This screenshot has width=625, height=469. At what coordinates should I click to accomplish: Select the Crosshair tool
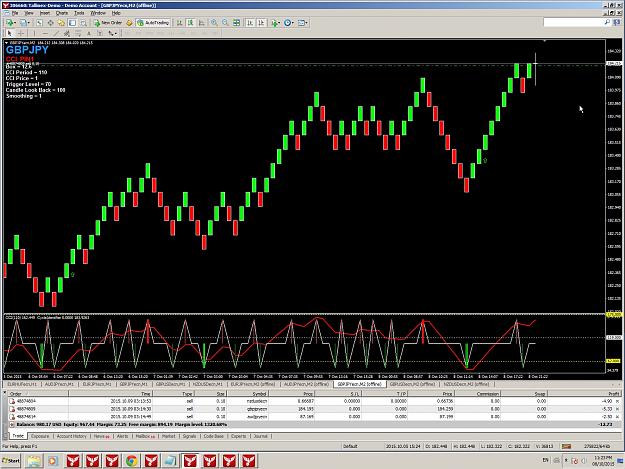click(x=21, y=33)
